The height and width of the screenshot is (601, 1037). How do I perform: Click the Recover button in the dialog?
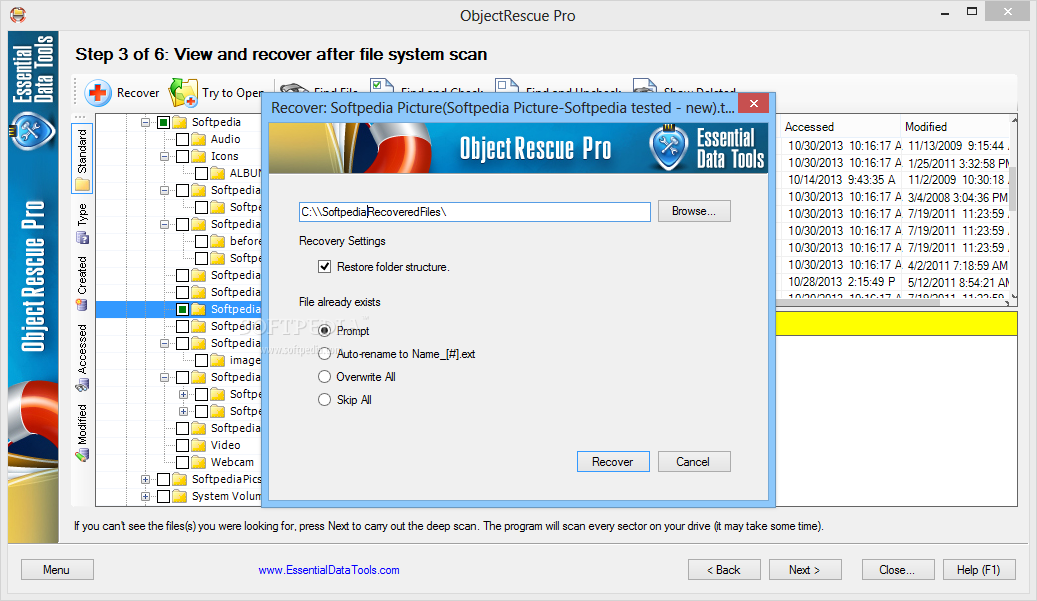[612, 461]
